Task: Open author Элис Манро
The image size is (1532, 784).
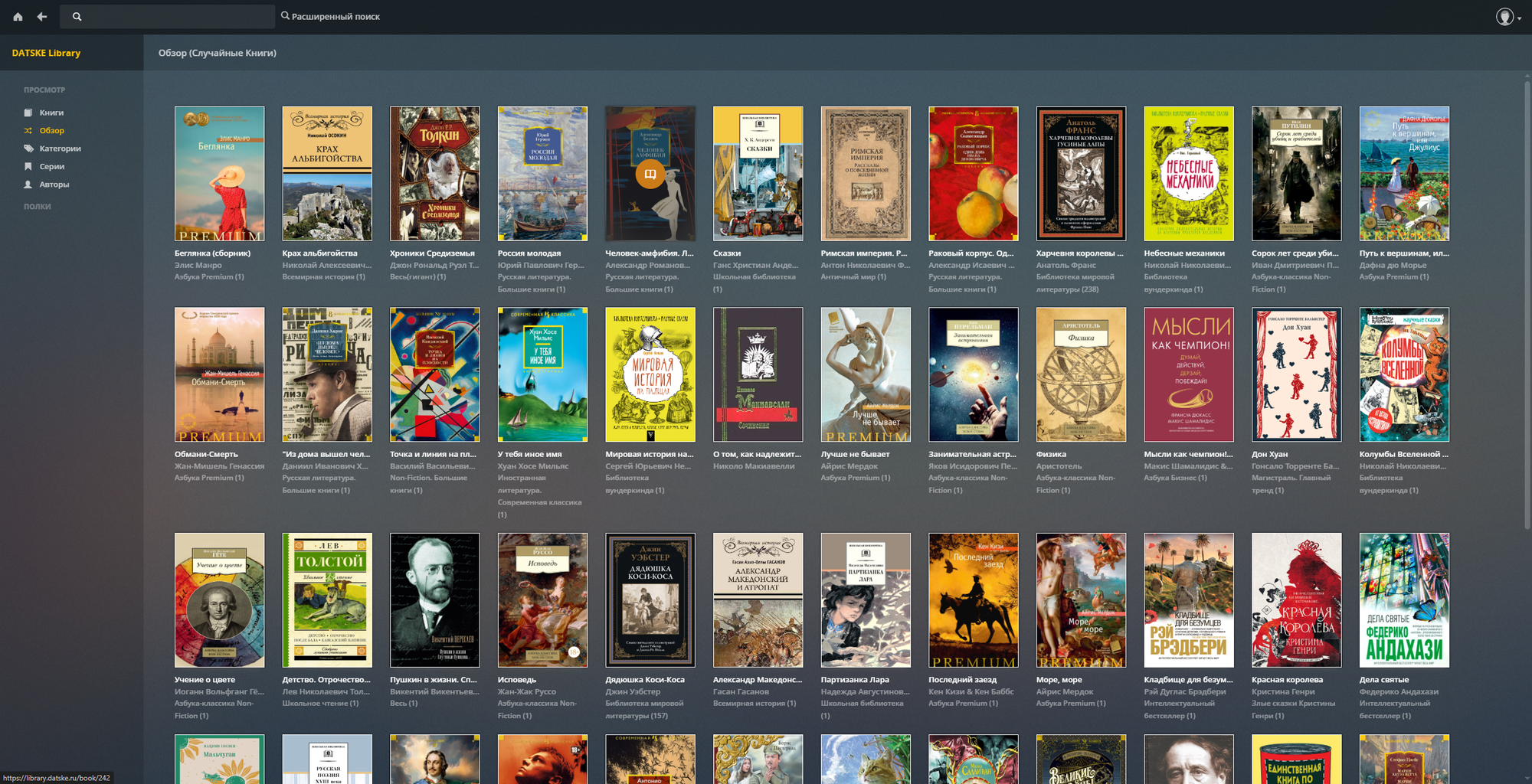Action: (x=198, y=266)
